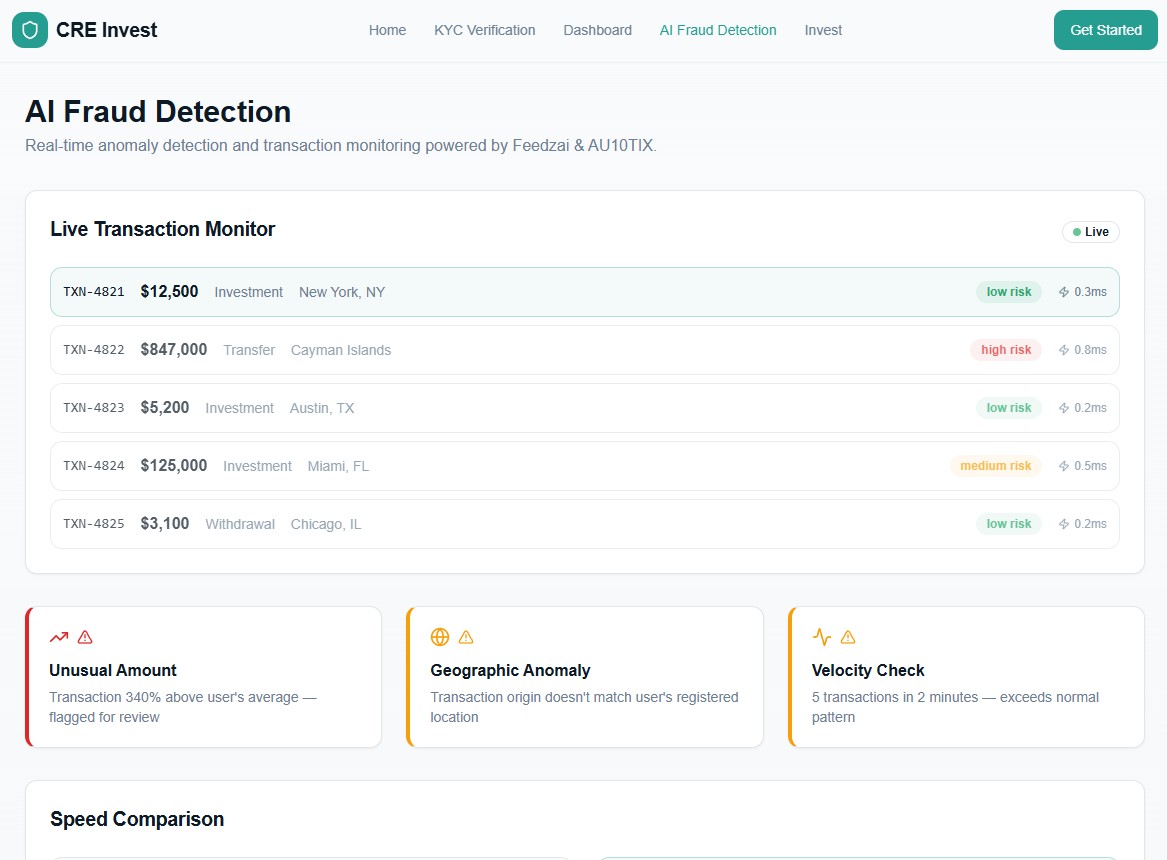Click the warning triangle beside the globe icon
This screenshot has height=860, width=1167.
click(x=466, y=637)
